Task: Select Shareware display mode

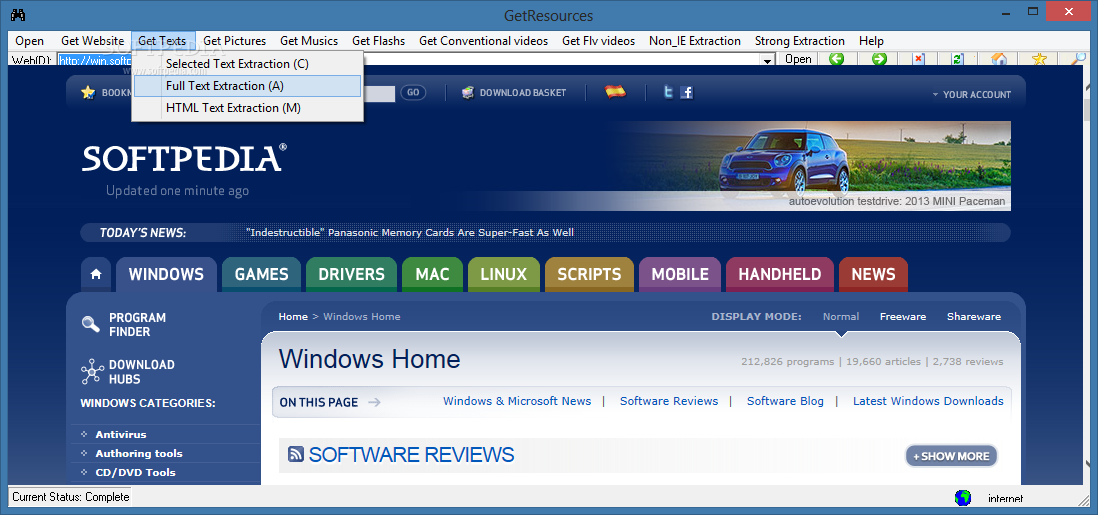Action: pos(973,317)
